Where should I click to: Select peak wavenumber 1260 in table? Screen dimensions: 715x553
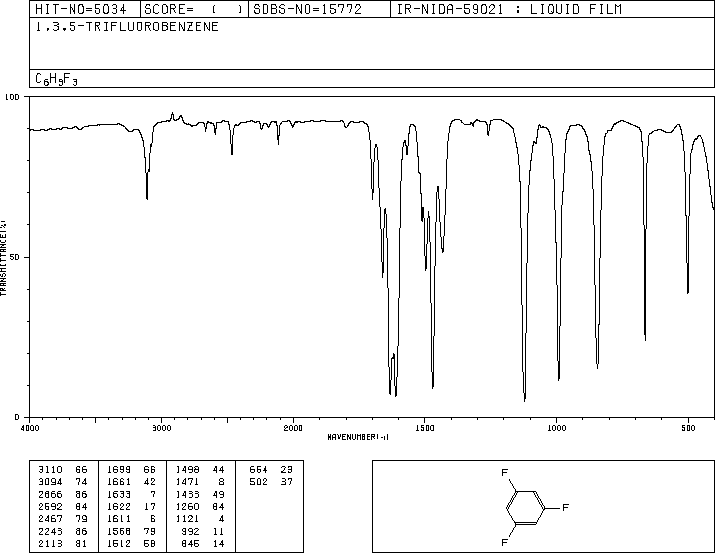[x=187, y=506]
